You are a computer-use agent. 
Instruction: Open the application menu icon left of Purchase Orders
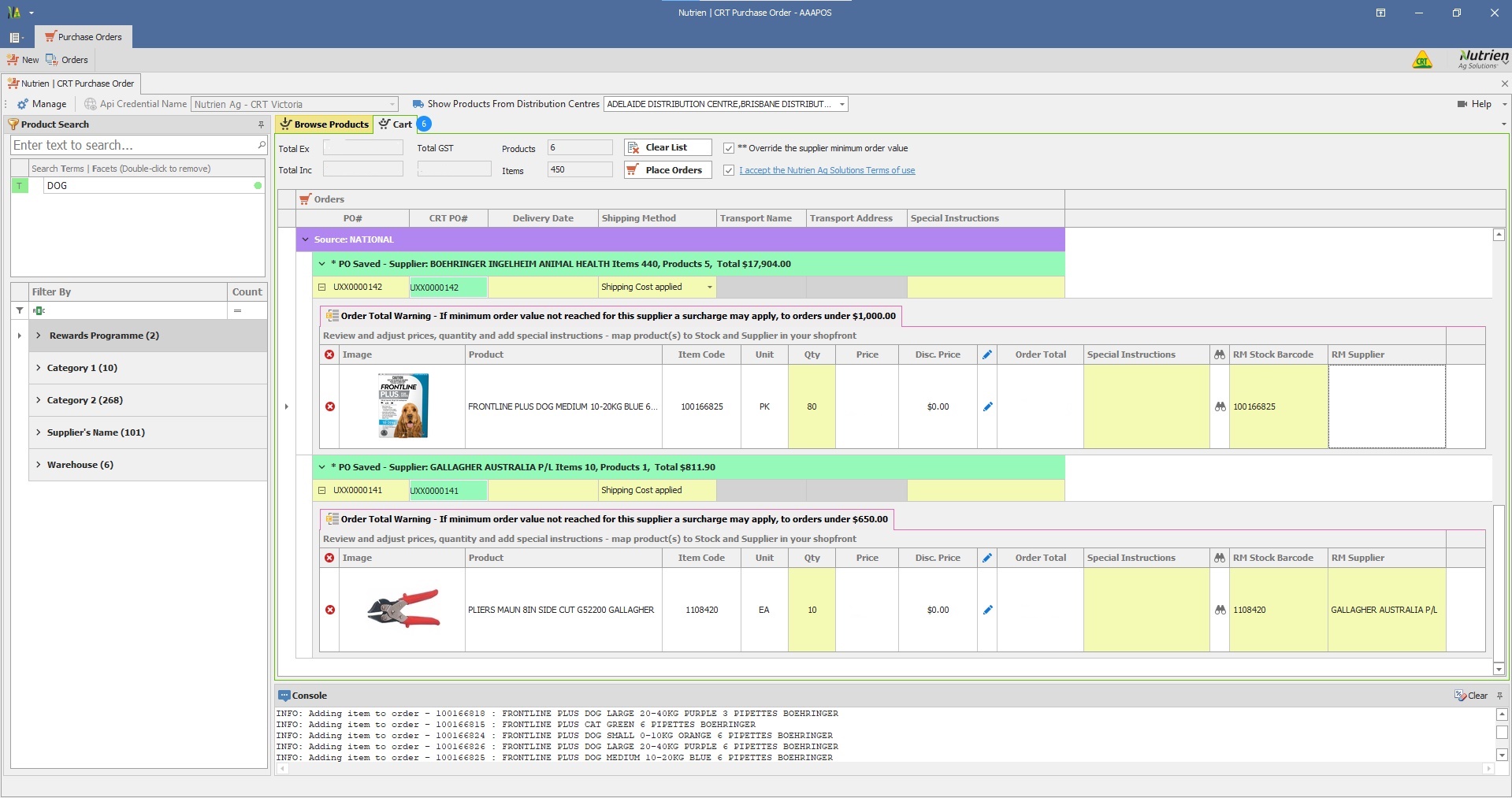click(15, 37)
